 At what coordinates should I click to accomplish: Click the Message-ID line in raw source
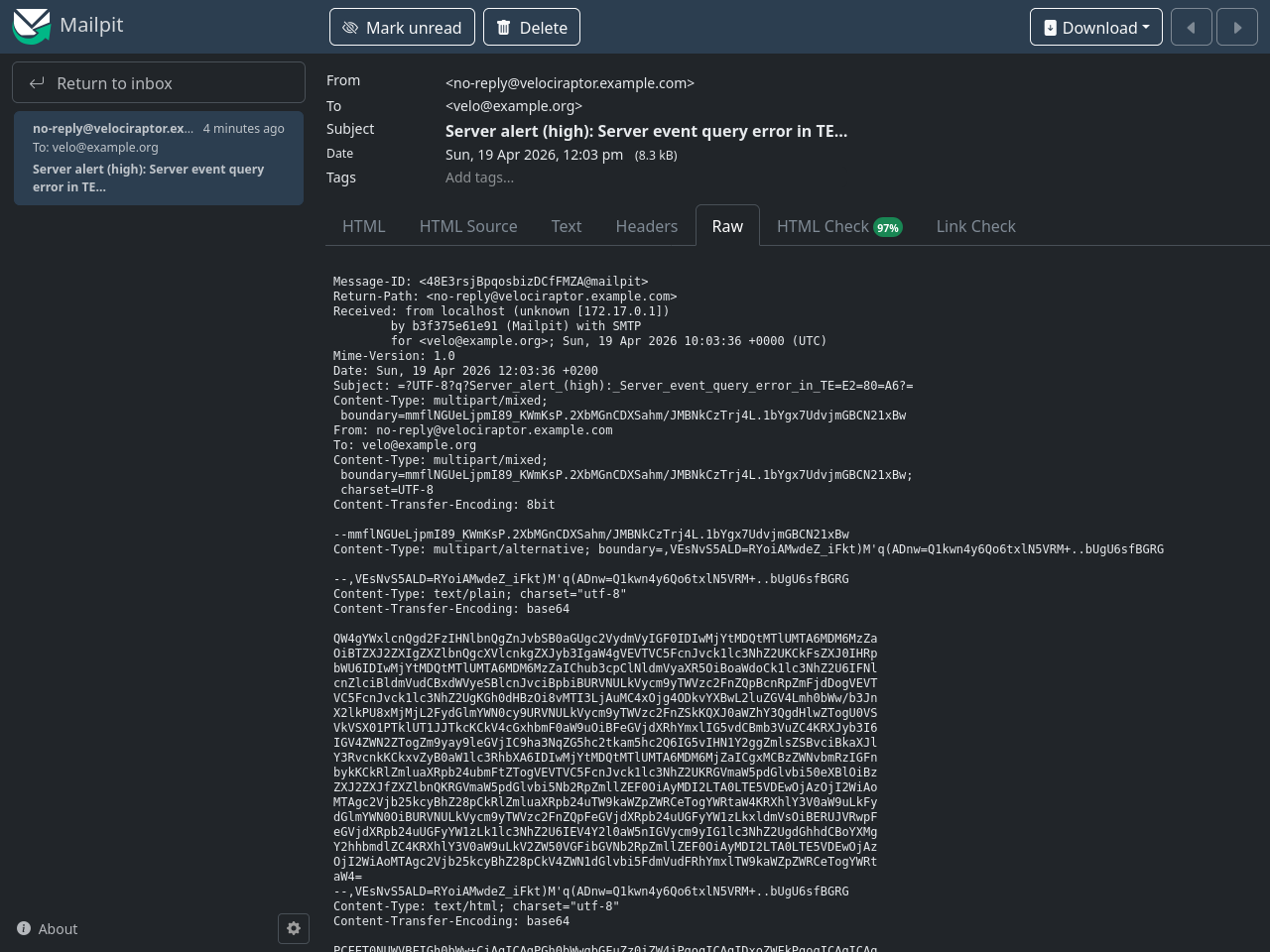(x=490, y=282)
